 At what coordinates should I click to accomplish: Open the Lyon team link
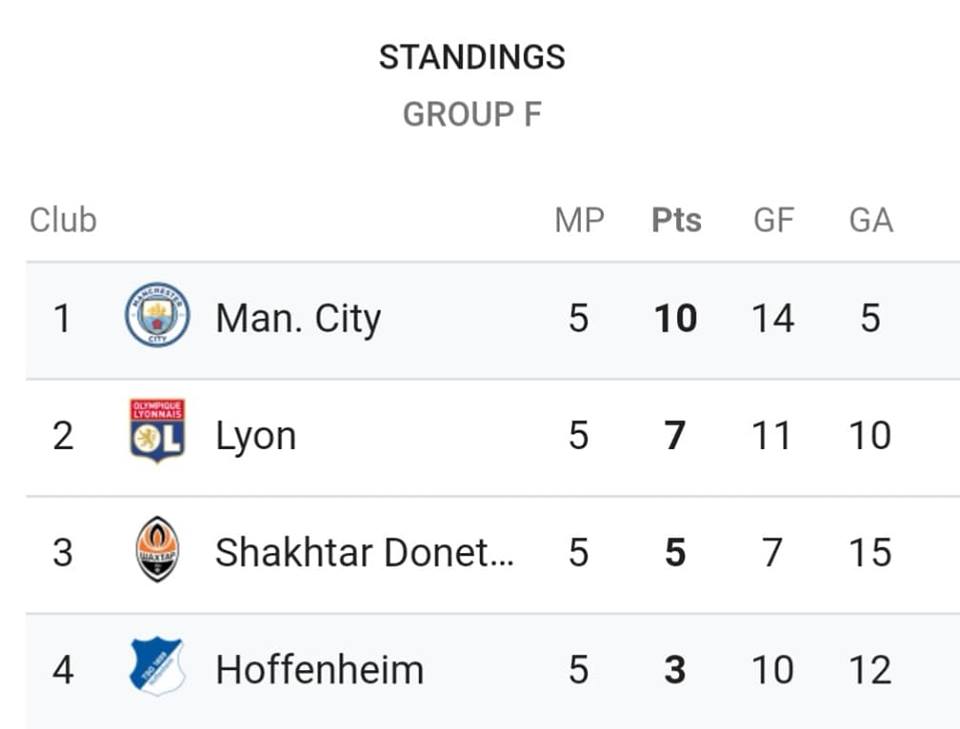pyautogui.click(x=256, y=436)
